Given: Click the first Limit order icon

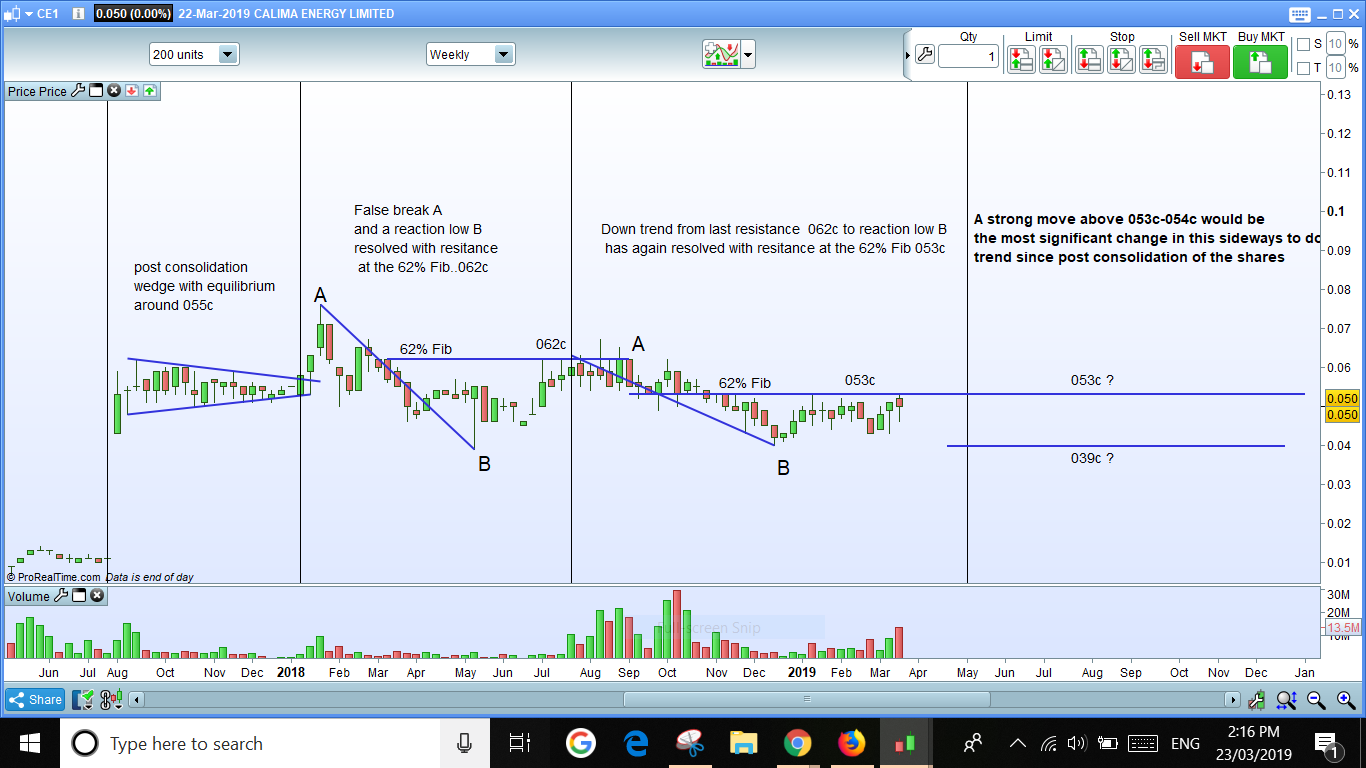Looking at the screenshot, I should 1021,59.
